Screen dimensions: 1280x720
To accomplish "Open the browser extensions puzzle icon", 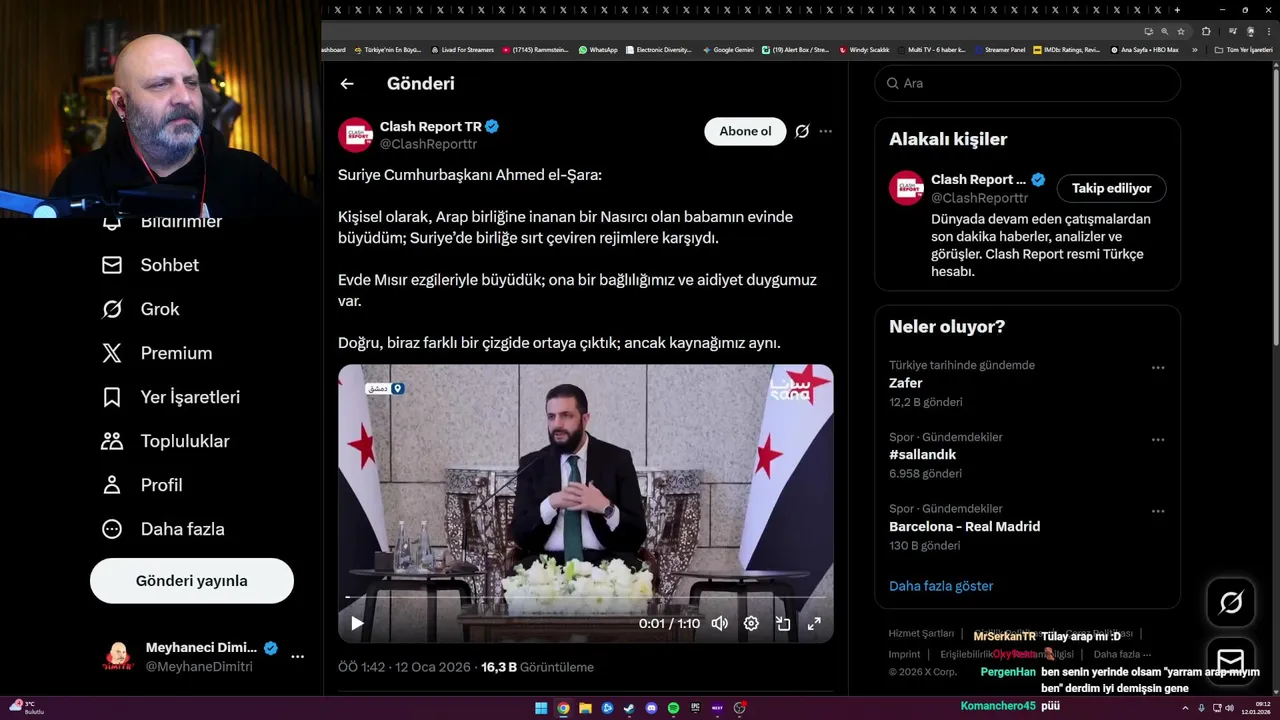I will point(1205,31).
